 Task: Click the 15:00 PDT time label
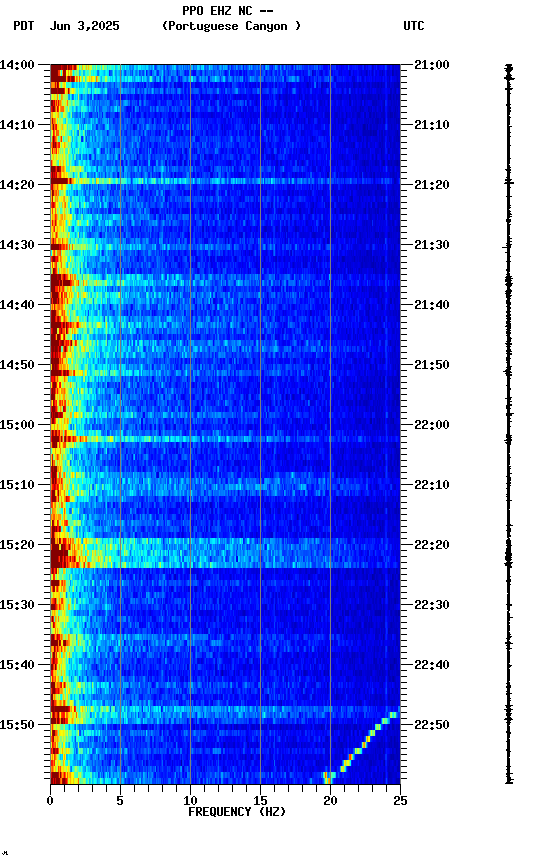[x=17, y=425]
